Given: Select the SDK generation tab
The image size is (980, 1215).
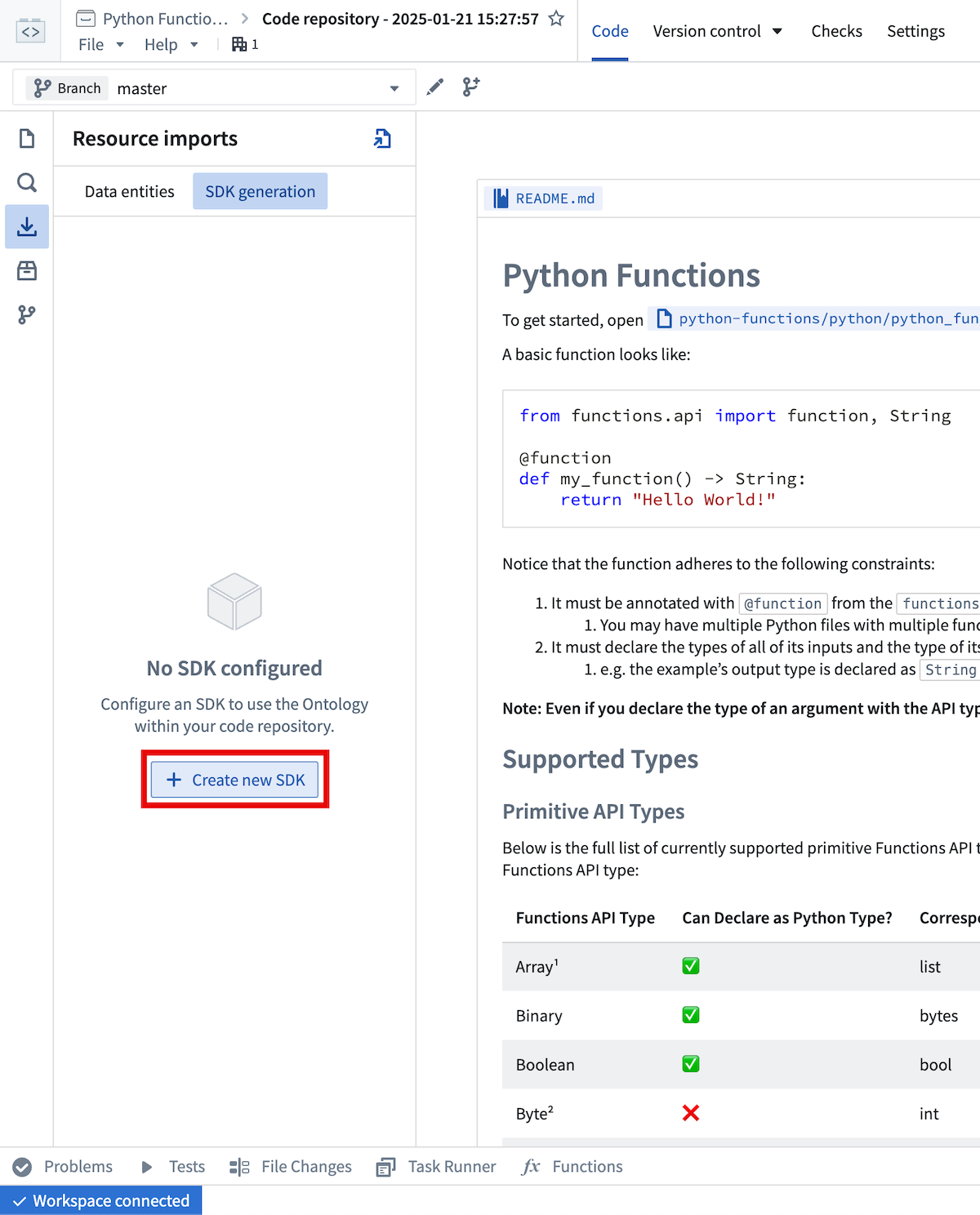Looking at the screenshot, I should (x=260, y=191).
